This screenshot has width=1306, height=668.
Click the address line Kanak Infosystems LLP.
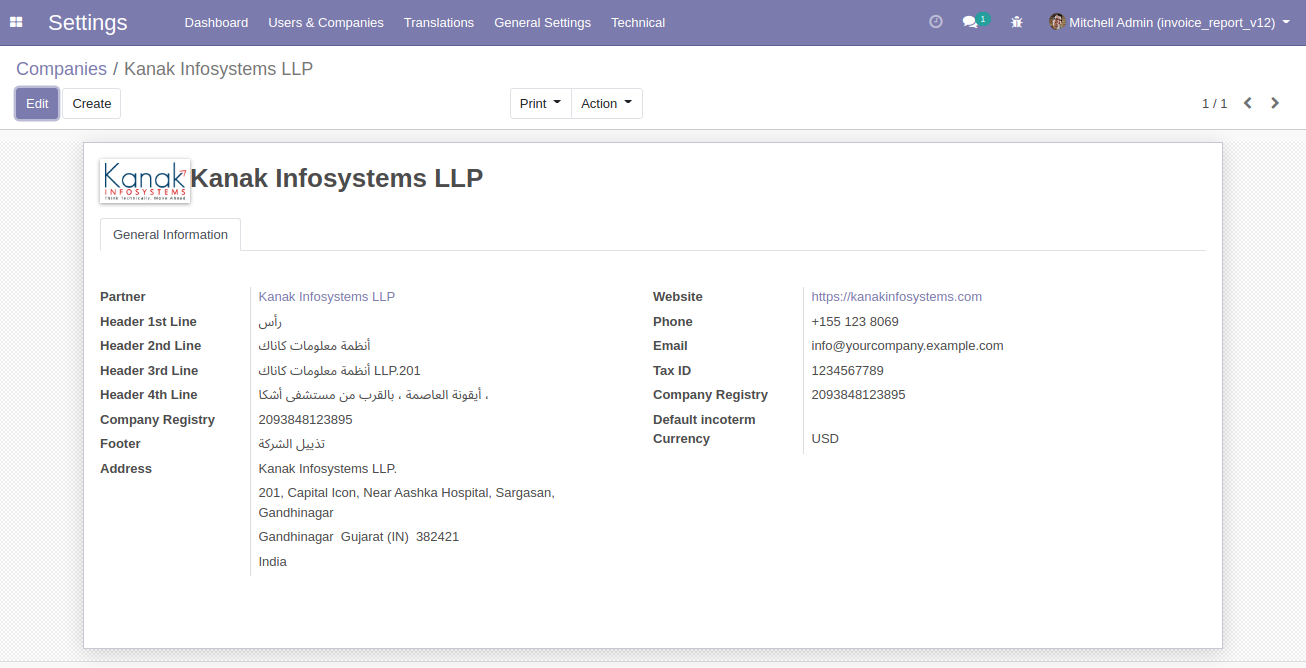(x=328, y=469)
